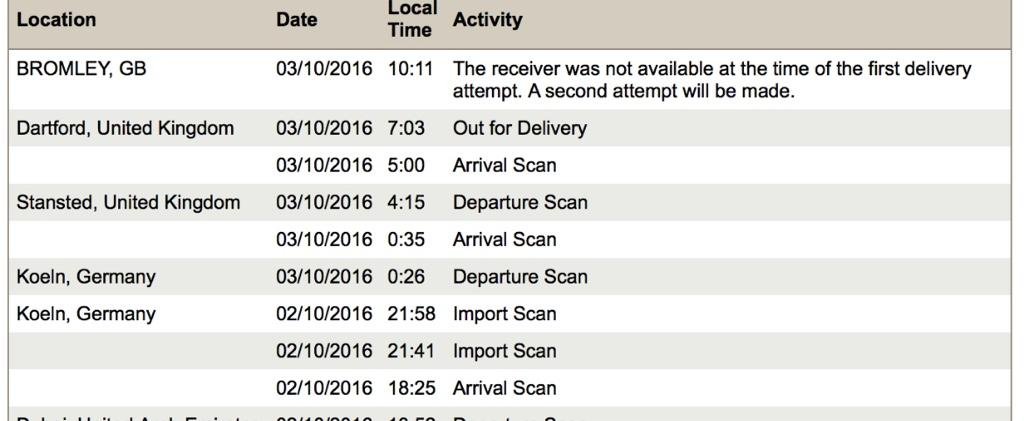Click the 0:26 departure time from Koeln
1024x421 pixels.
pyautogui.click(x=406, y=277)
